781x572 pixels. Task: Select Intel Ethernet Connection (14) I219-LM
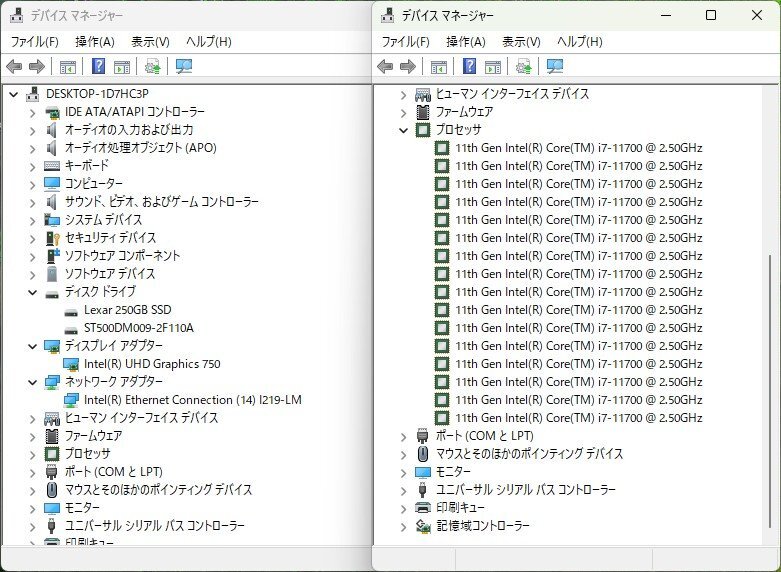tap(192, 400)
